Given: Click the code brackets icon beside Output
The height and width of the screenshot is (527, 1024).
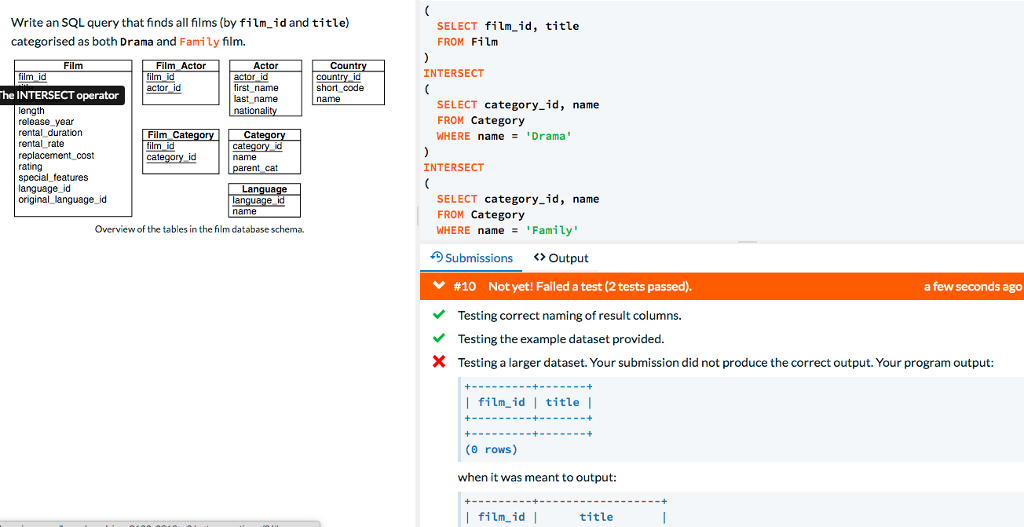Looking at the screenshot, I should point(539,258).
